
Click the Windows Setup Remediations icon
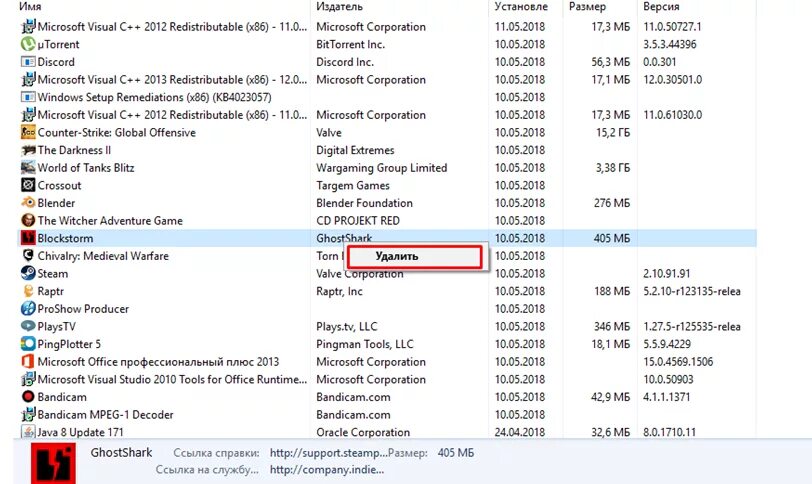[28, 97]
